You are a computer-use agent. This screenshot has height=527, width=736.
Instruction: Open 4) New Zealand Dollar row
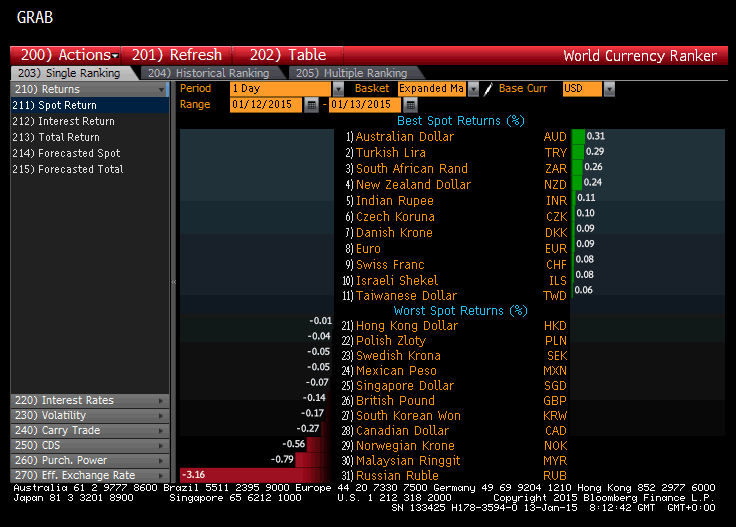[456, 184]
